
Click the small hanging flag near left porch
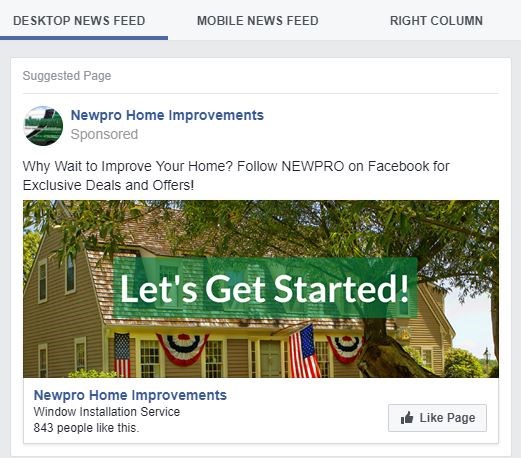(122, 355)
